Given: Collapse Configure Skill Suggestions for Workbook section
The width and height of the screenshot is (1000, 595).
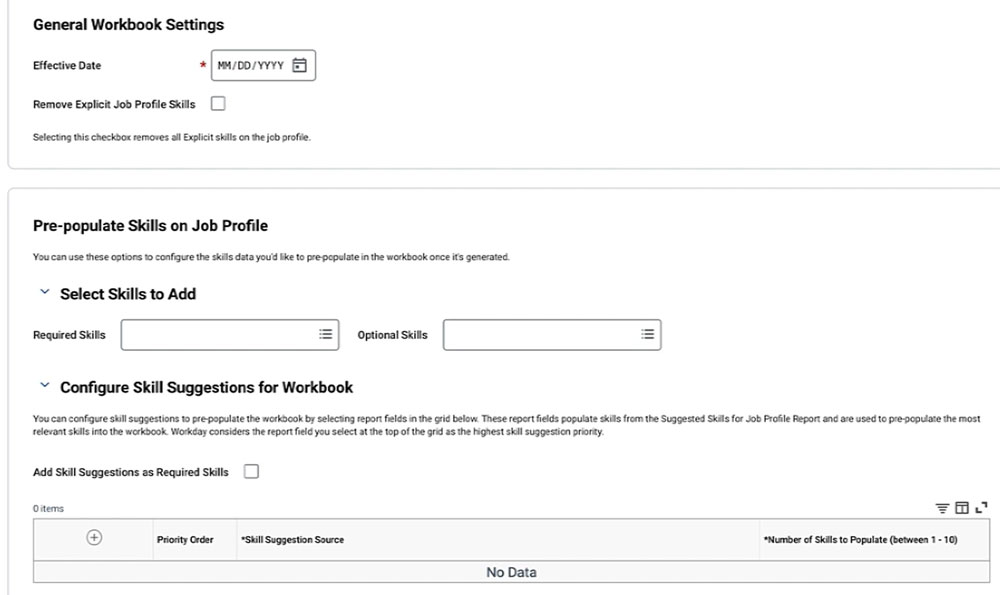Looking at the screenshot, I should pyautogui.click(x=45, y=385).
